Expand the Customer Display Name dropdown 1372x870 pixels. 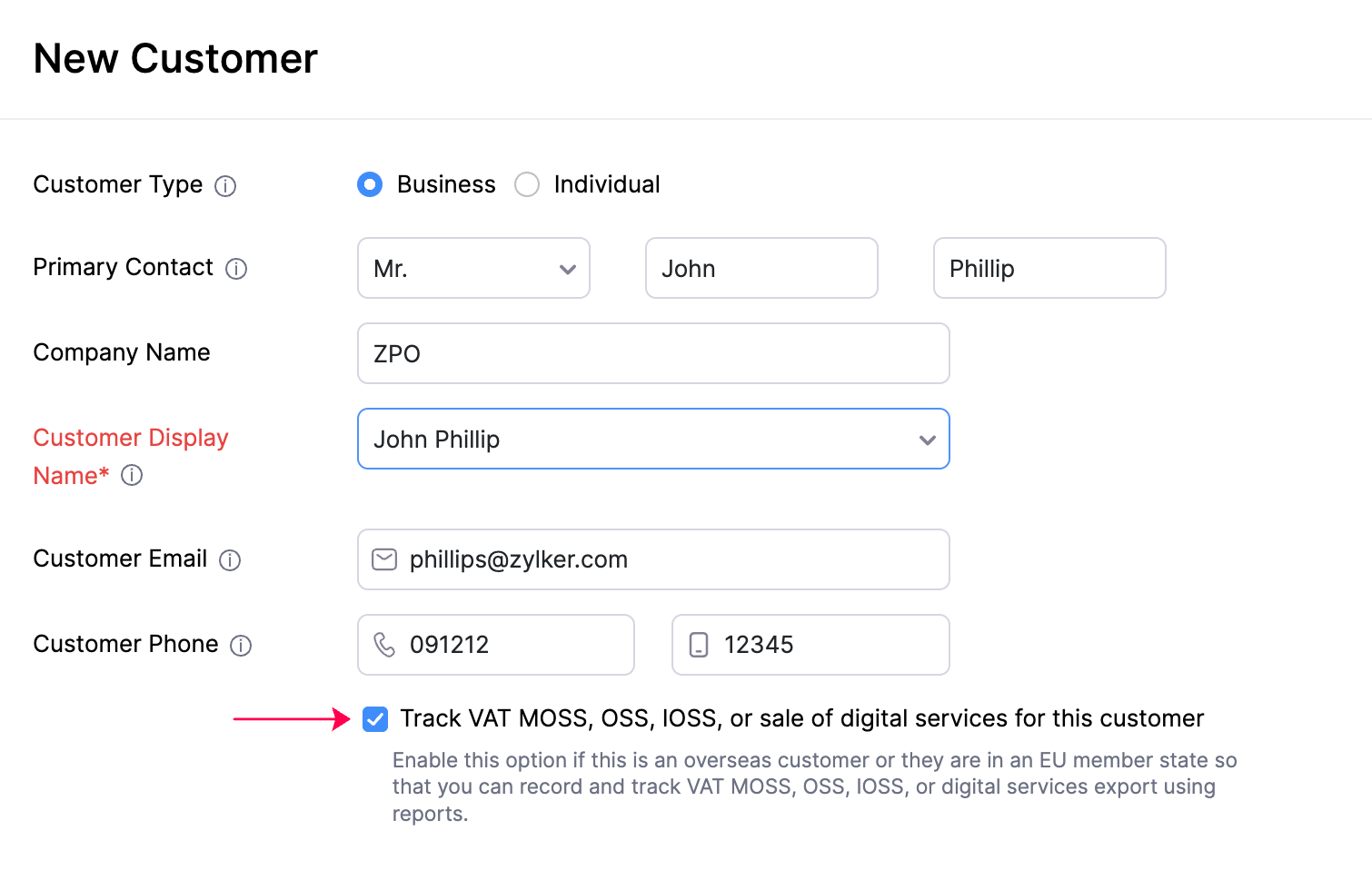(x=927, y=440)
